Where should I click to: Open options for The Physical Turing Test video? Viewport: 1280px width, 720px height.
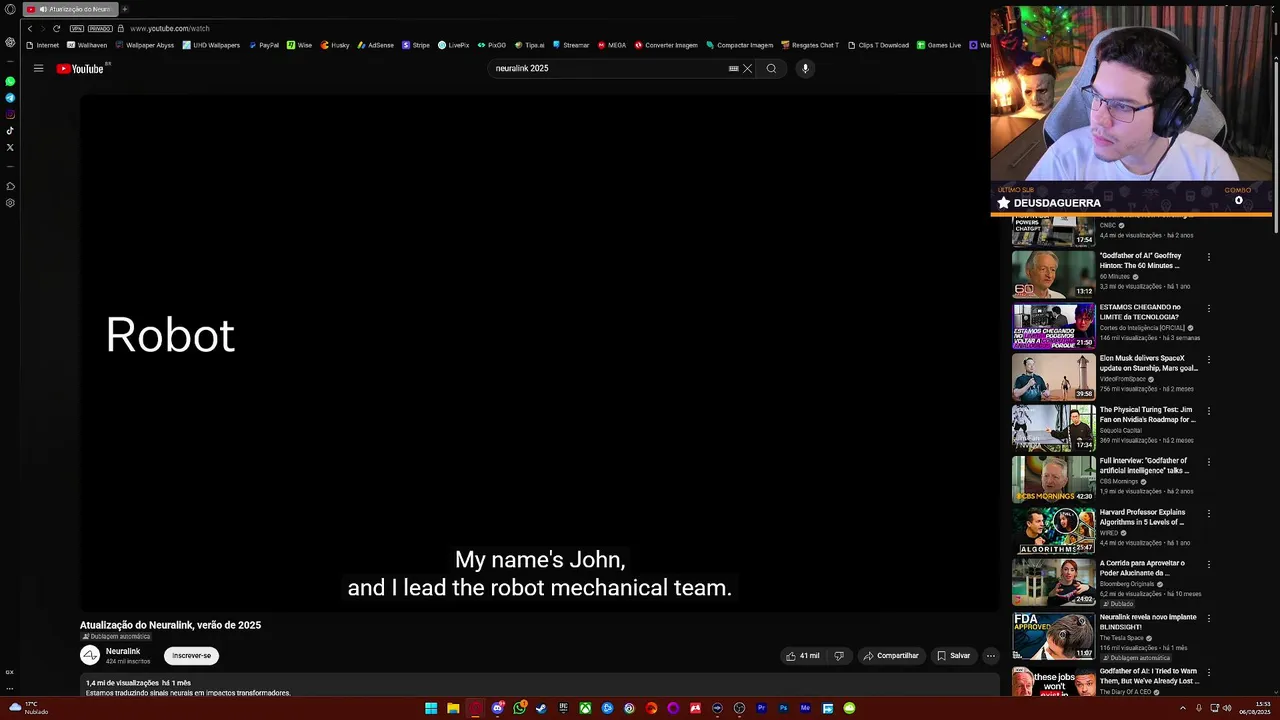(x=1208, y=411)
